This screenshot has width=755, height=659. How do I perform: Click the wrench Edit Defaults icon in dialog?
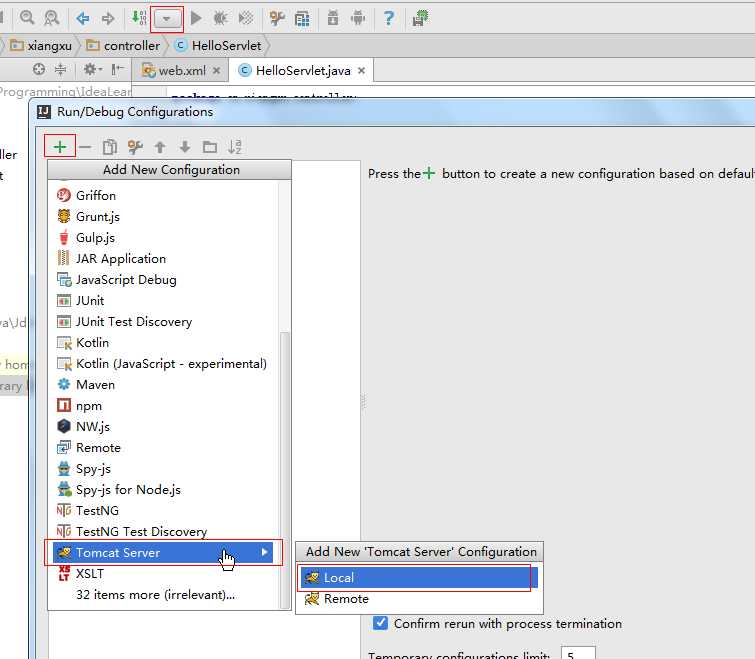[135, 147]
